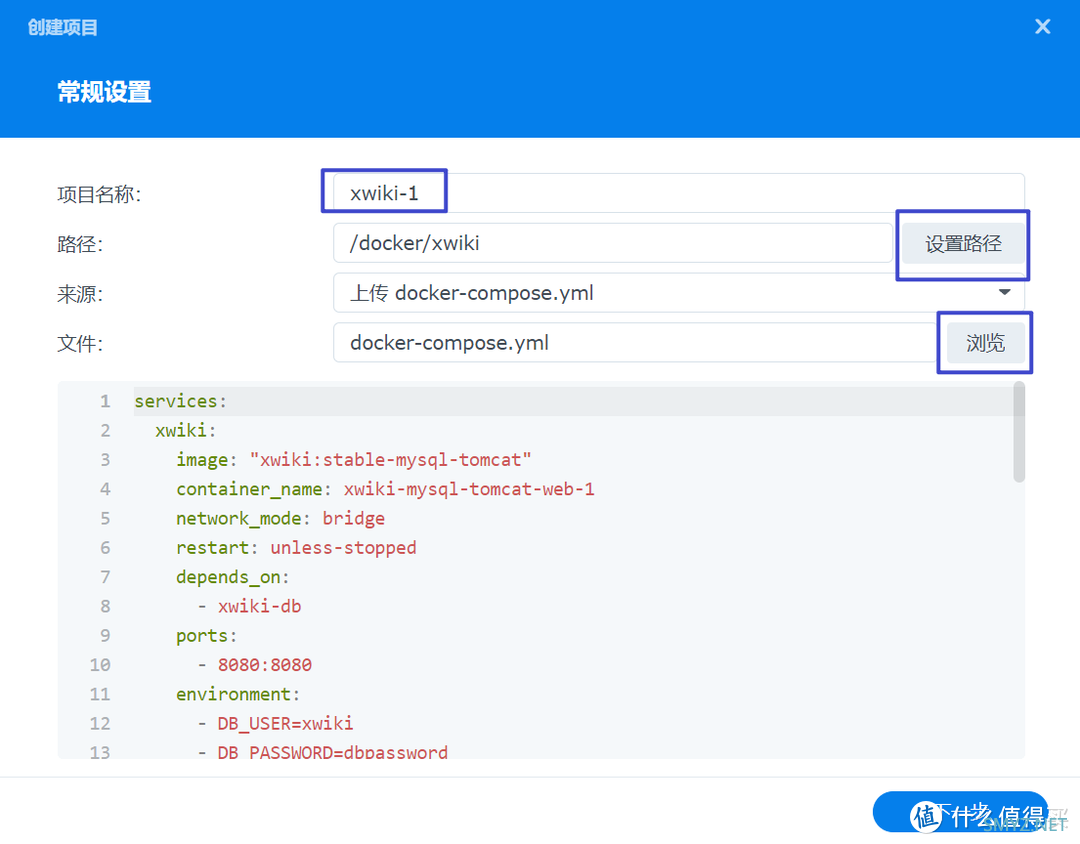The image size is (1080, 844).
Task: Open the 来源 source dropdown
Action: pos(678,293)
